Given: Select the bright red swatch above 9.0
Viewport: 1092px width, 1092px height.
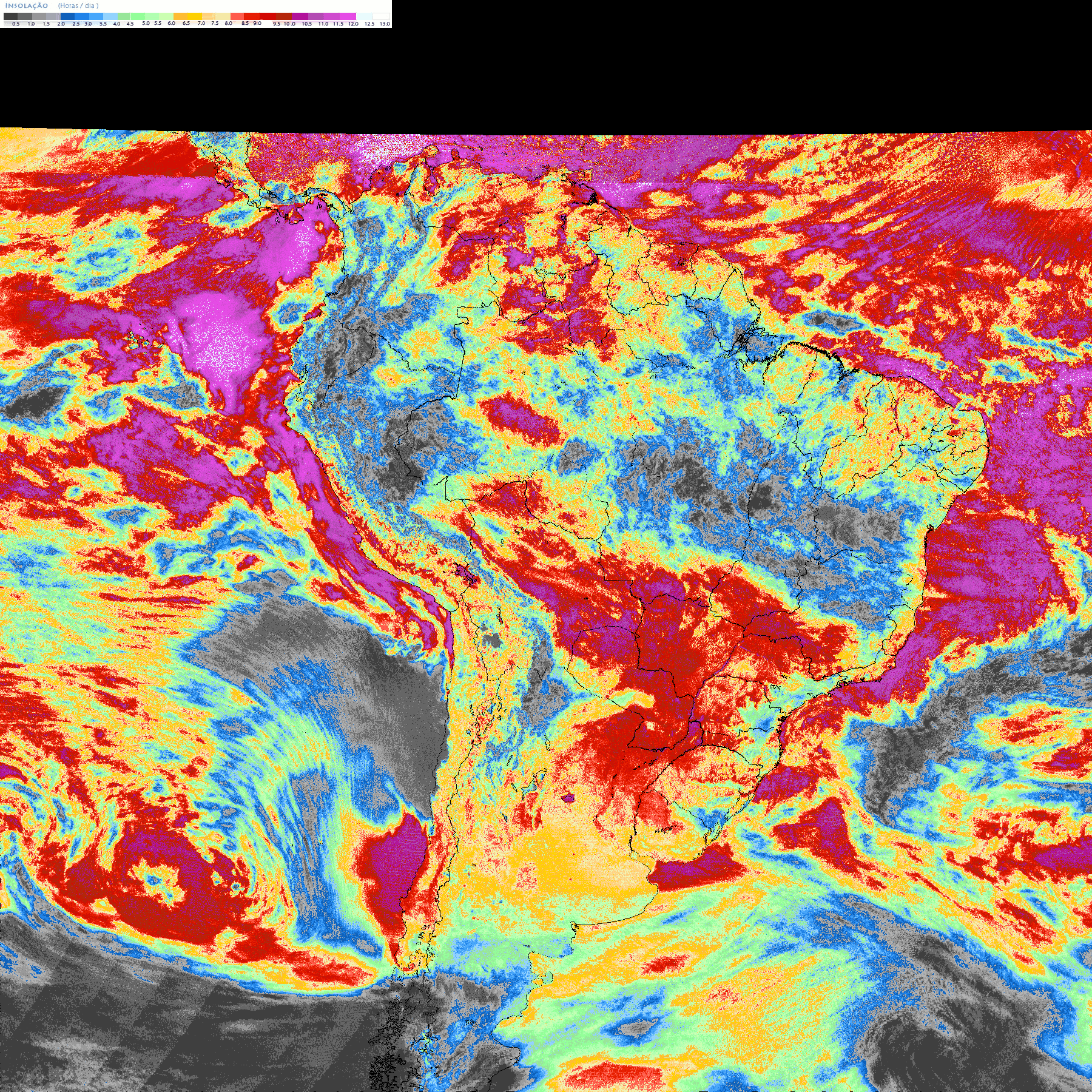Looking at the screenshot, I should click(252, 16).
